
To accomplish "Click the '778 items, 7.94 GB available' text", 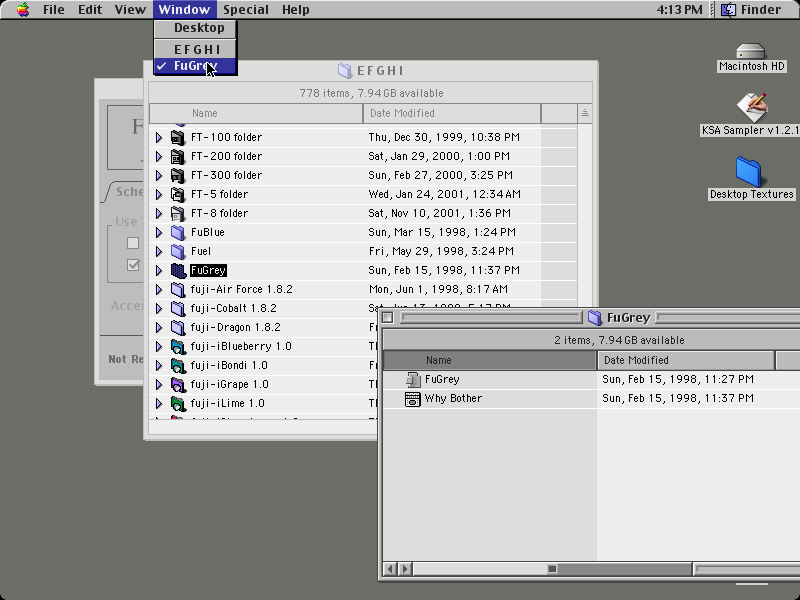I will coord(371,93).
